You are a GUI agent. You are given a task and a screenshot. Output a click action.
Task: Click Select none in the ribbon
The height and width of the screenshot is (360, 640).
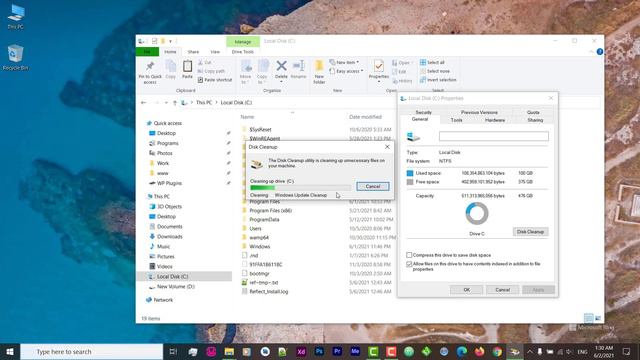click(x=435, y=71)
